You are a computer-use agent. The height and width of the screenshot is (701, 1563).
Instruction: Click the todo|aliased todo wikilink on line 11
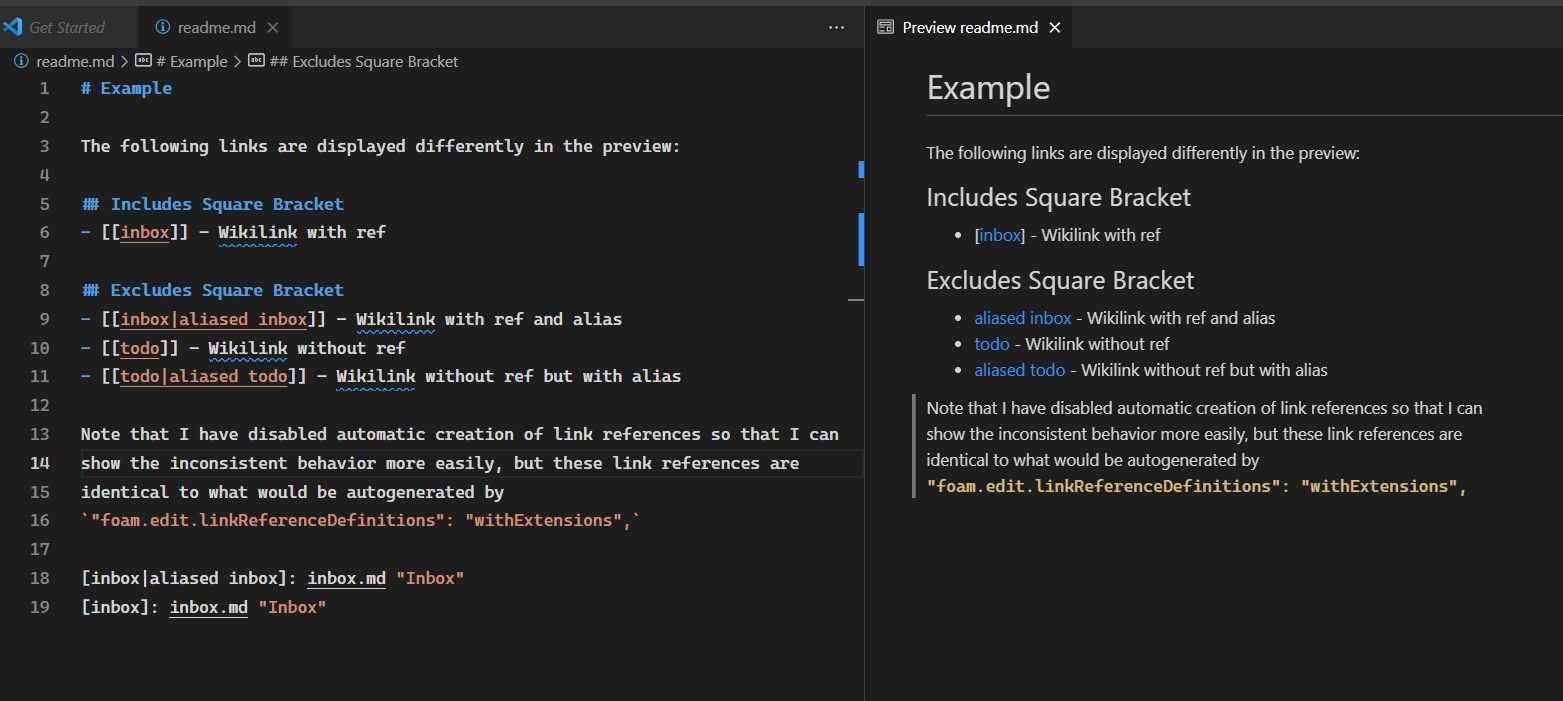(204, 377)
